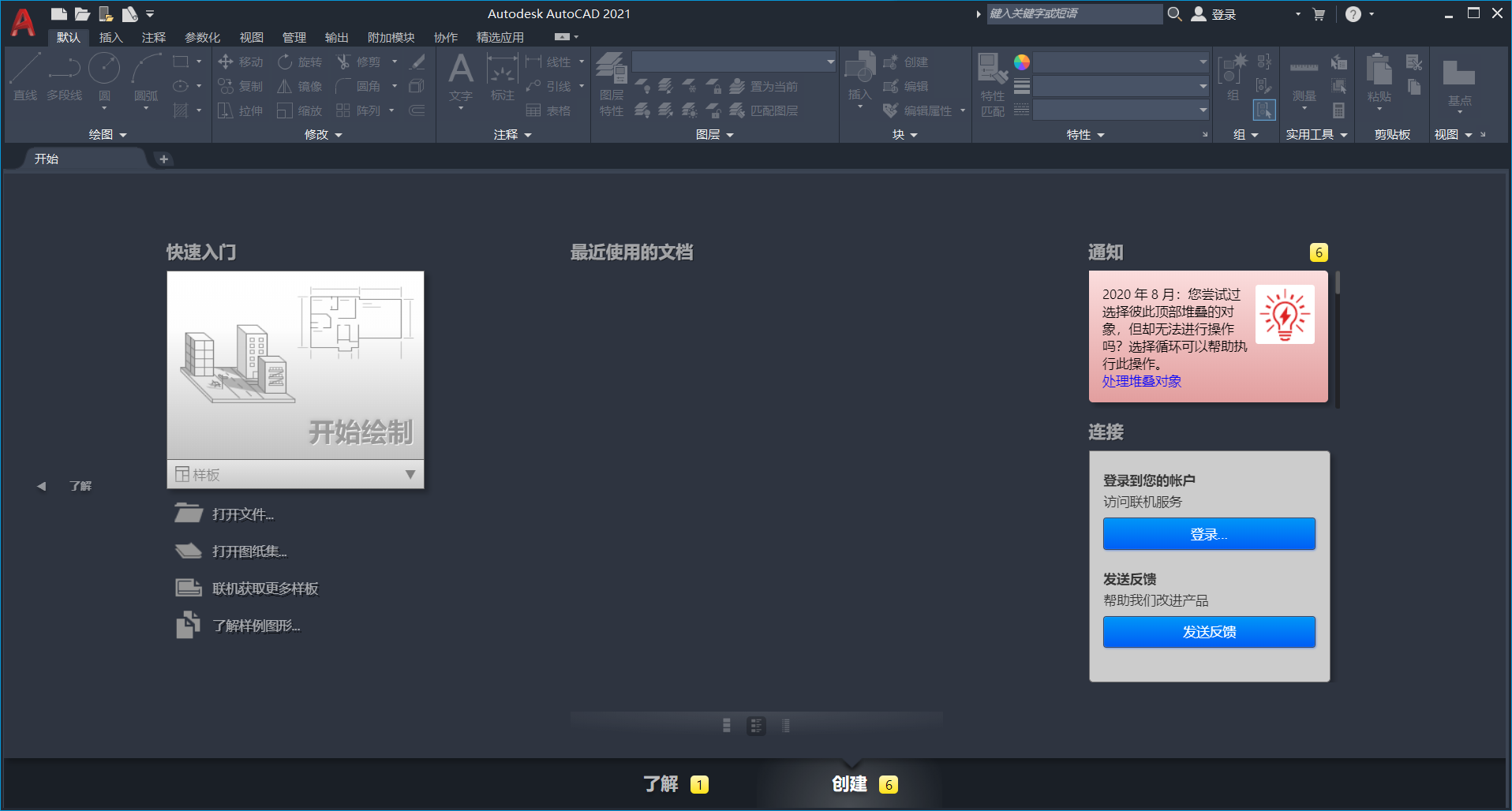Open the quick access toolbar customize dropdown
Viewport: 1512px width, 811px height.
(150, 14)
